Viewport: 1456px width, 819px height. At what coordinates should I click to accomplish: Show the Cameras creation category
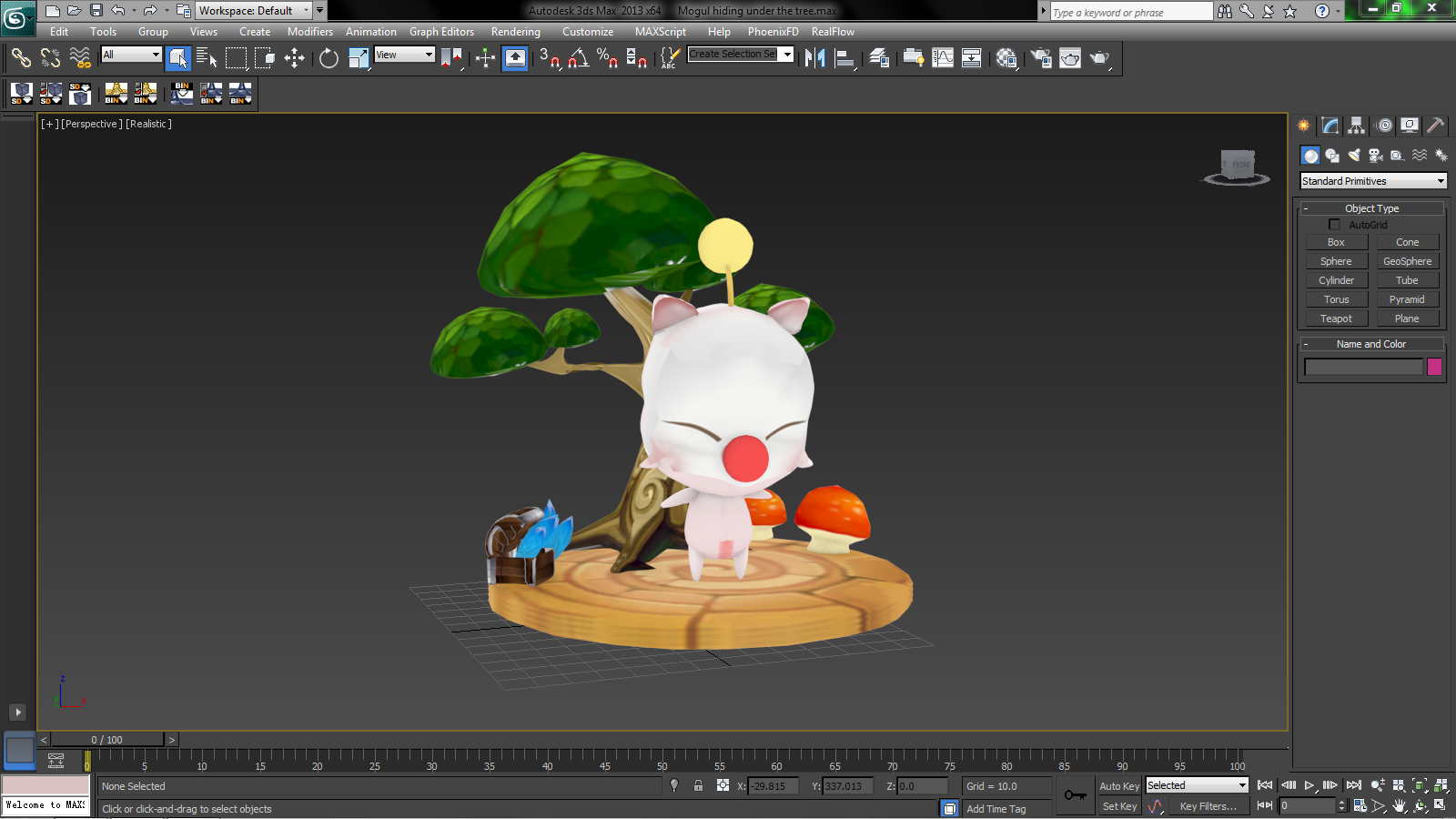[x=1376, y=156]
